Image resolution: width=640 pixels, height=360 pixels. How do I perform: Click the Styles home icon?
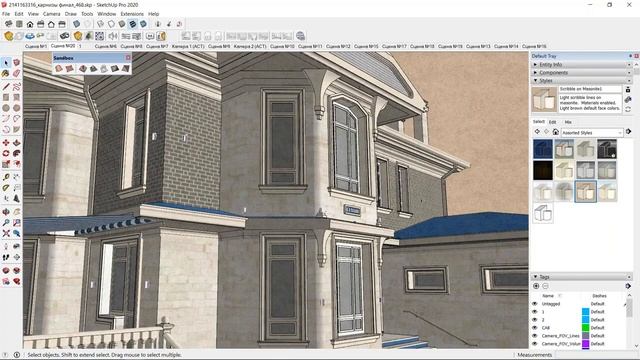555,132
